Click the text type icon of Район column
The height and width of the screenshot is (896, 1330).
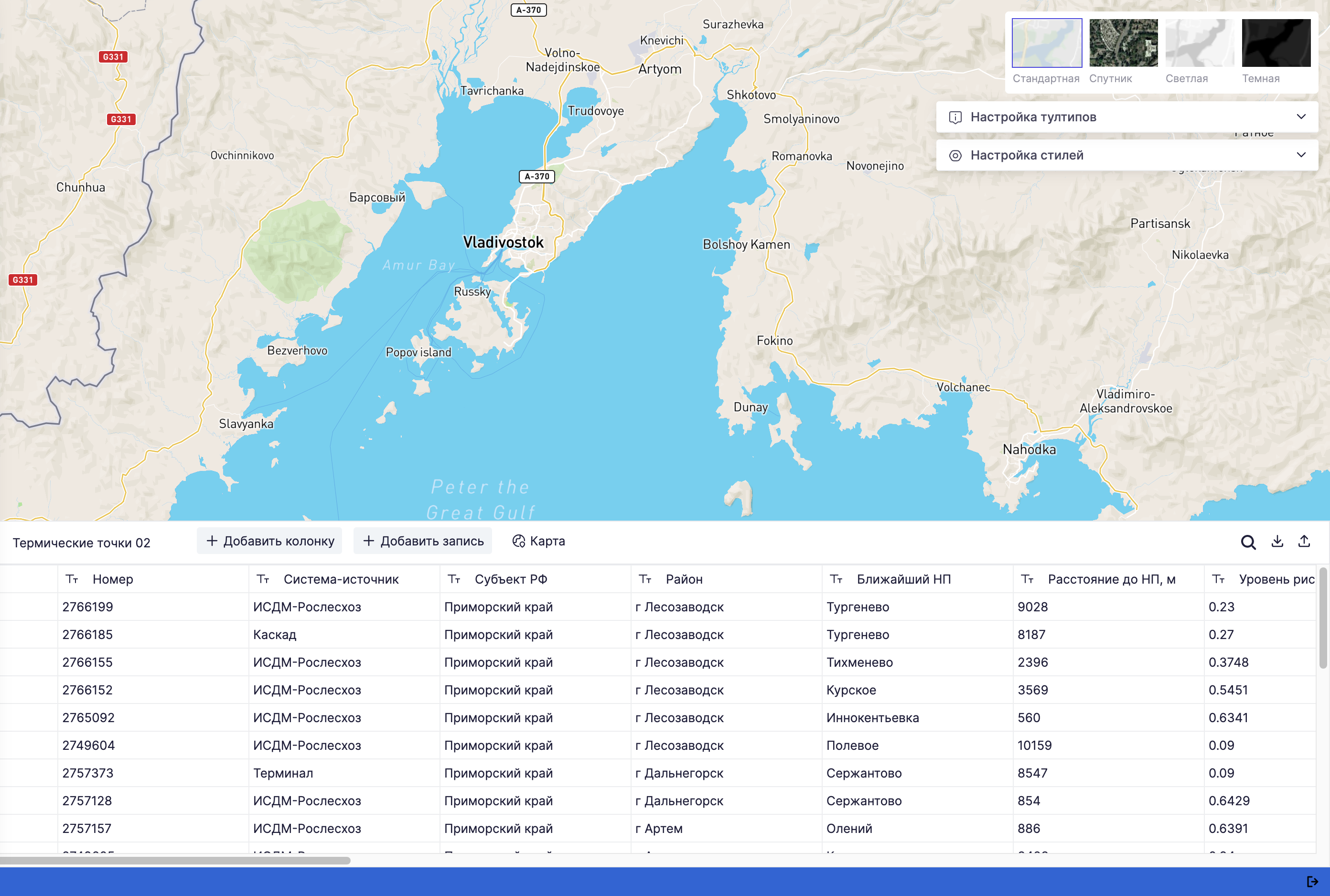(645, 579)
